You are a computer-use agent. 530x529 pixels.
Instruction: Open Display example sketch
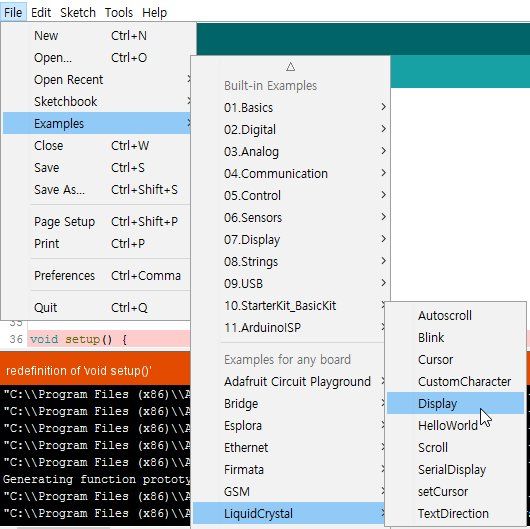pos(455,403)
